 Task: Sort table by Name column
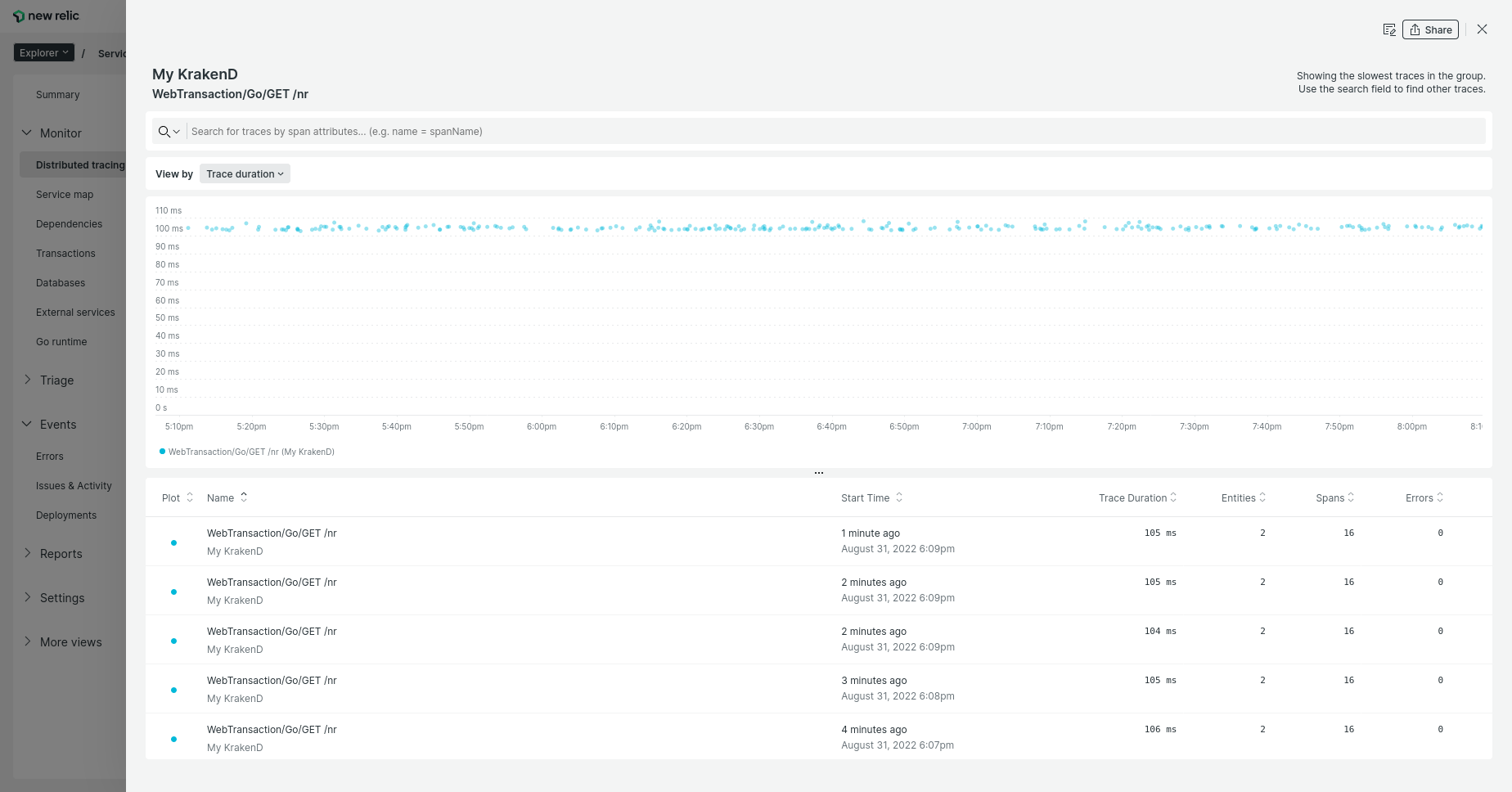coord(227,497)
